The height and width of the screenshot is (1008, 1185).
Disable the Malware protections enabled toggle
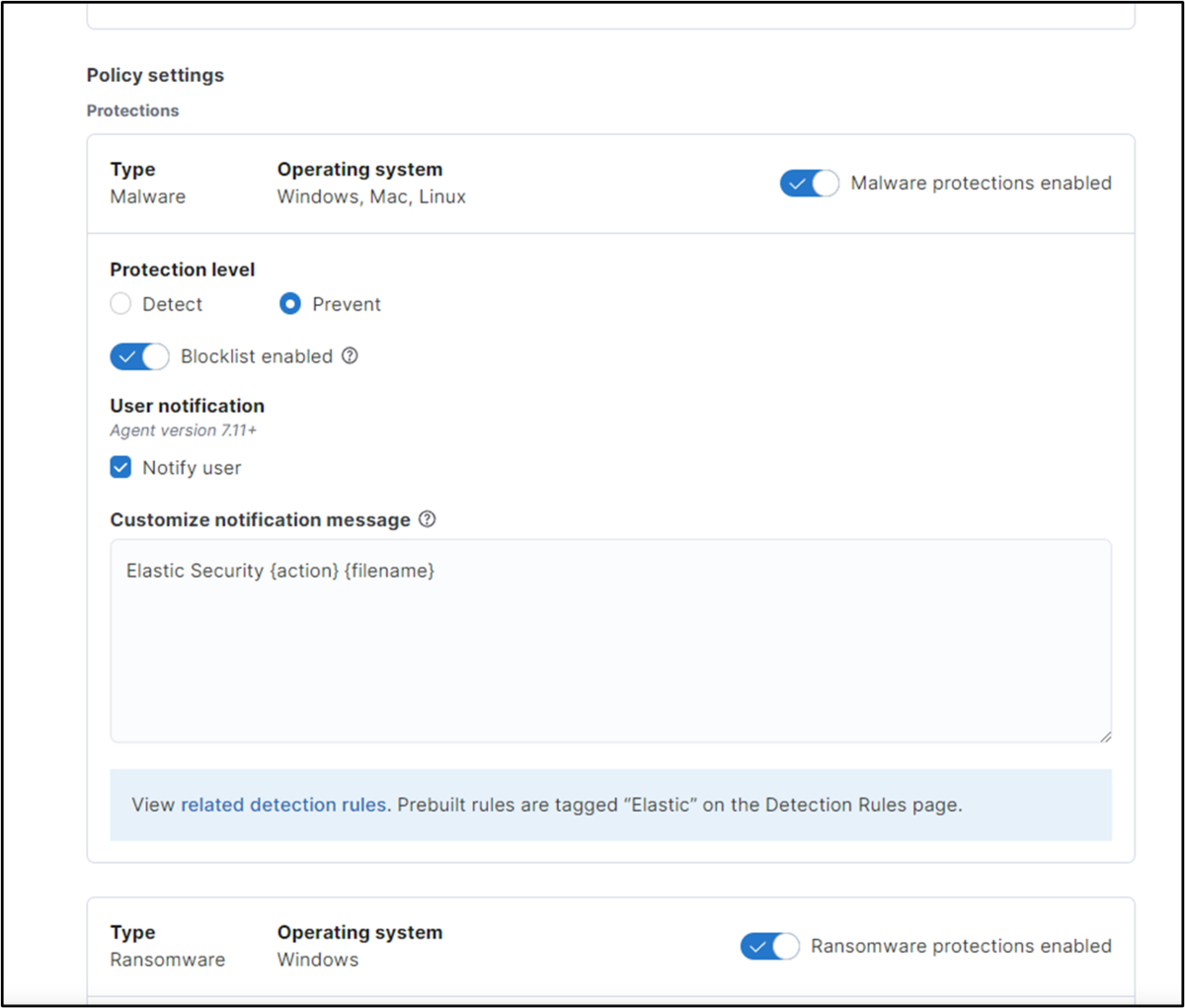(809, 183)
